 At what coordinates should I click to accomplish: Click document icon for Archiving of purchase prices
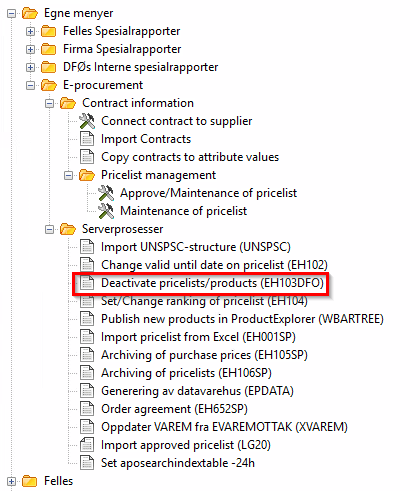pos(87,355)
